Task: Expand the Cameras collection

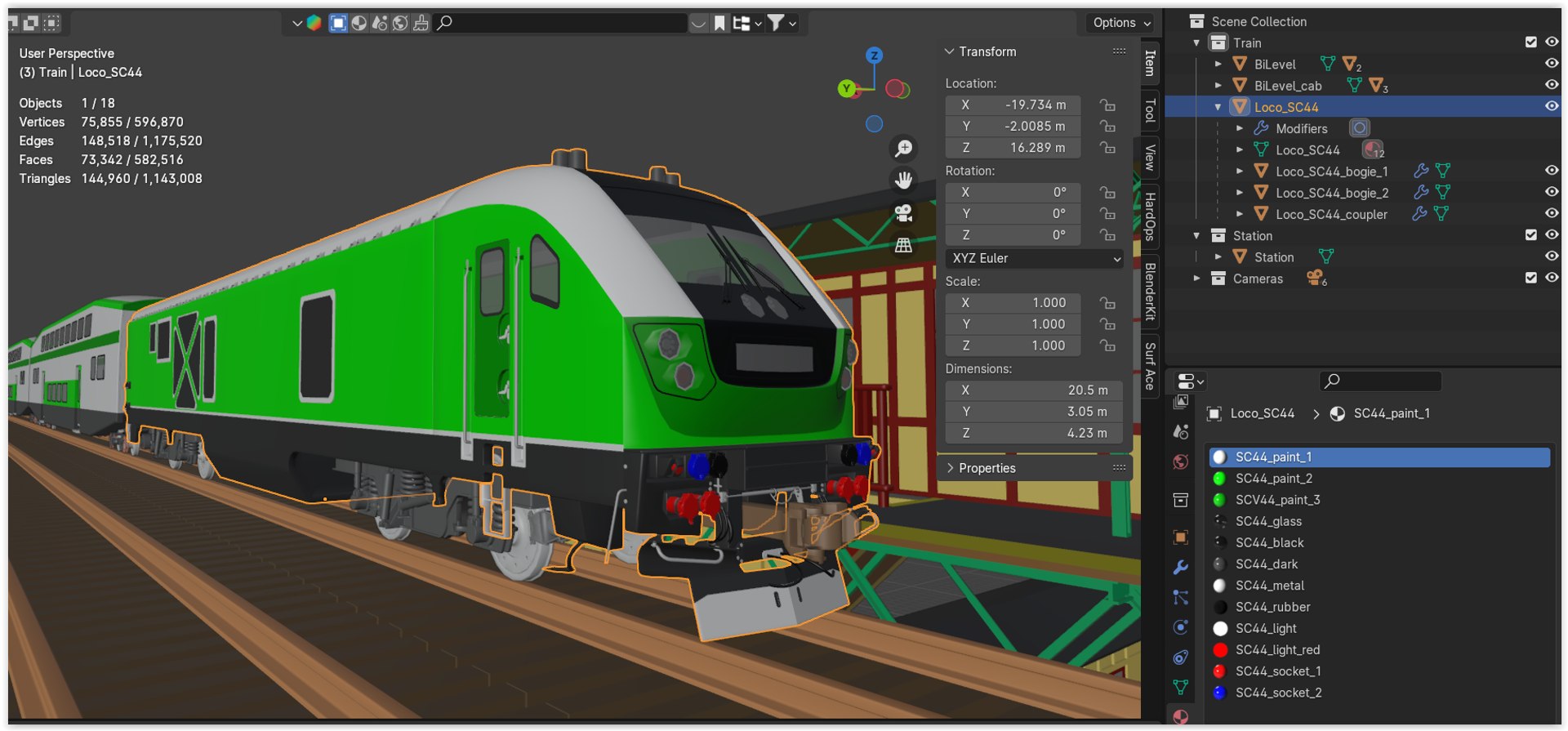Action: pos(1197,279)
